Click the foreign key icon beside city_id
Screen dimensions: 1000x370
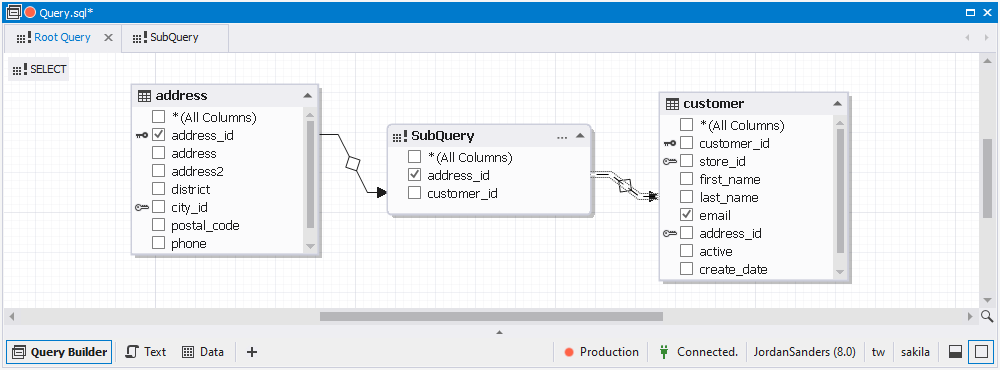coord(142,207)
